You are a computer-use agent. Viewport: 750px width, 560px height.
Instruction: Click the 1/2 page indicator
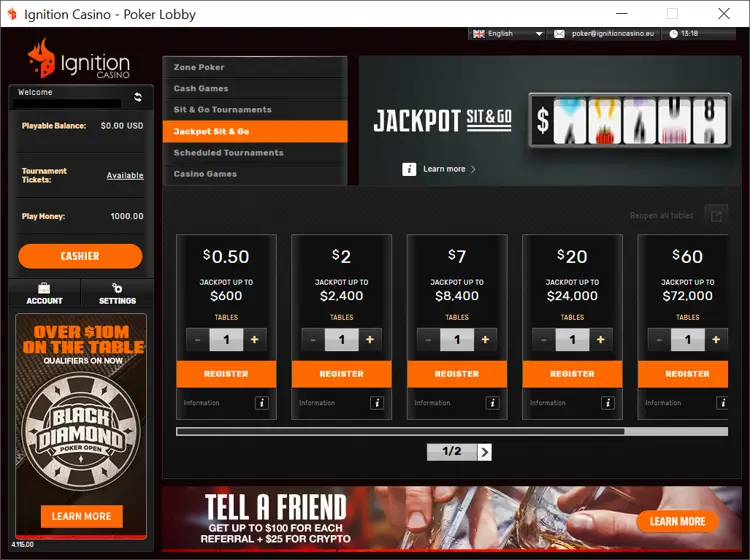point(452,452)
